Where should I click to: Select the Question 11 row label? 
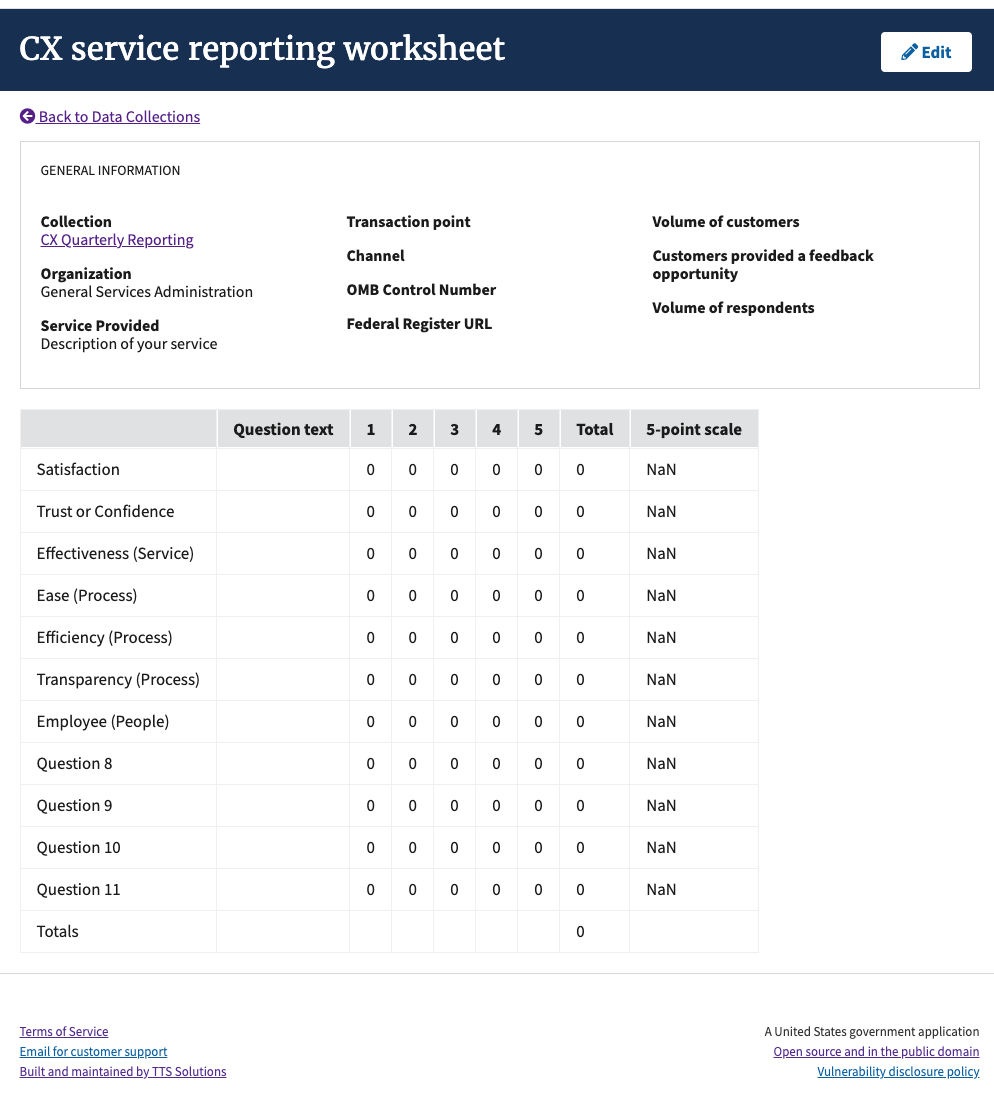[x=78, y=890]
